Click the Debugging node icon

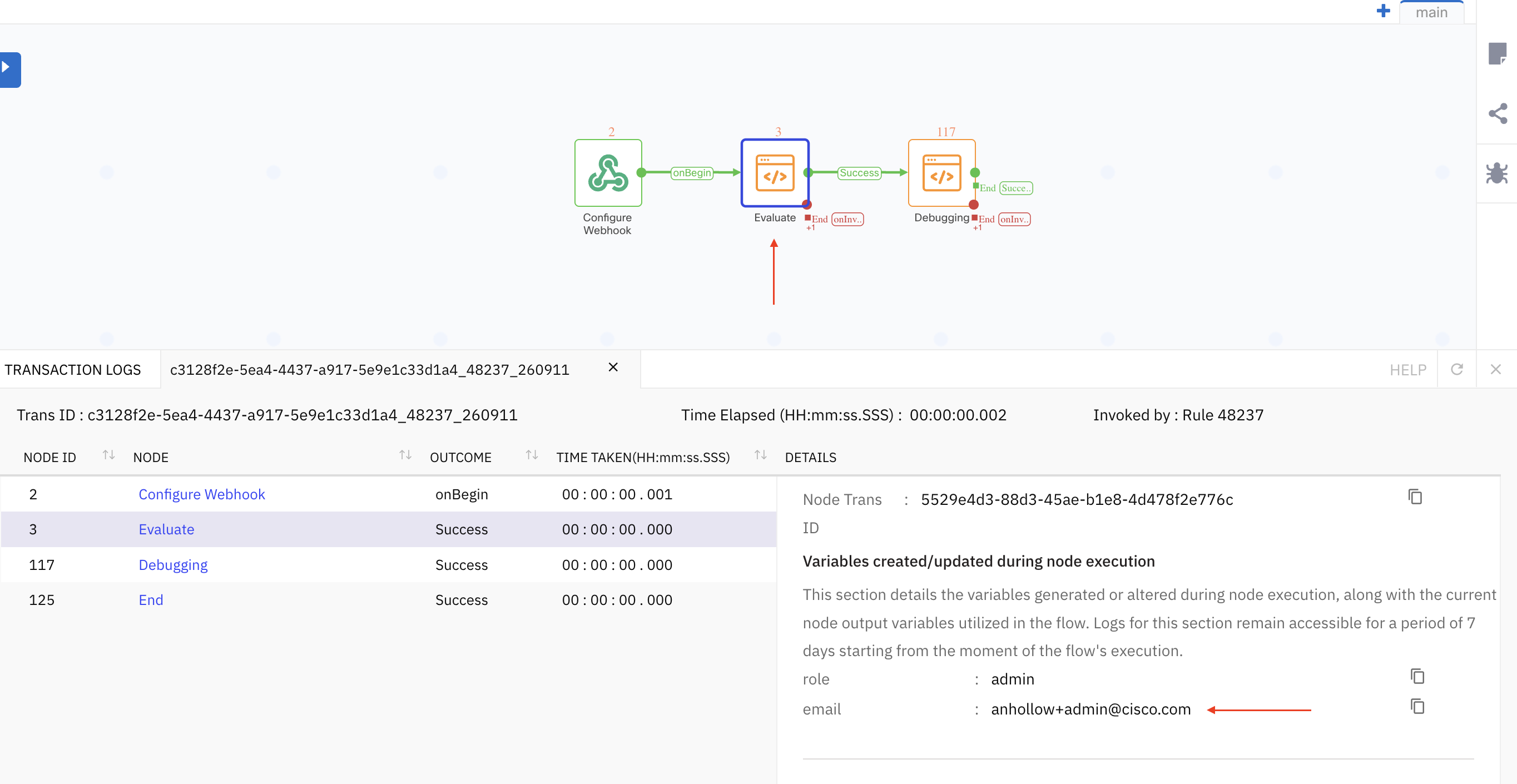point(941,173)
